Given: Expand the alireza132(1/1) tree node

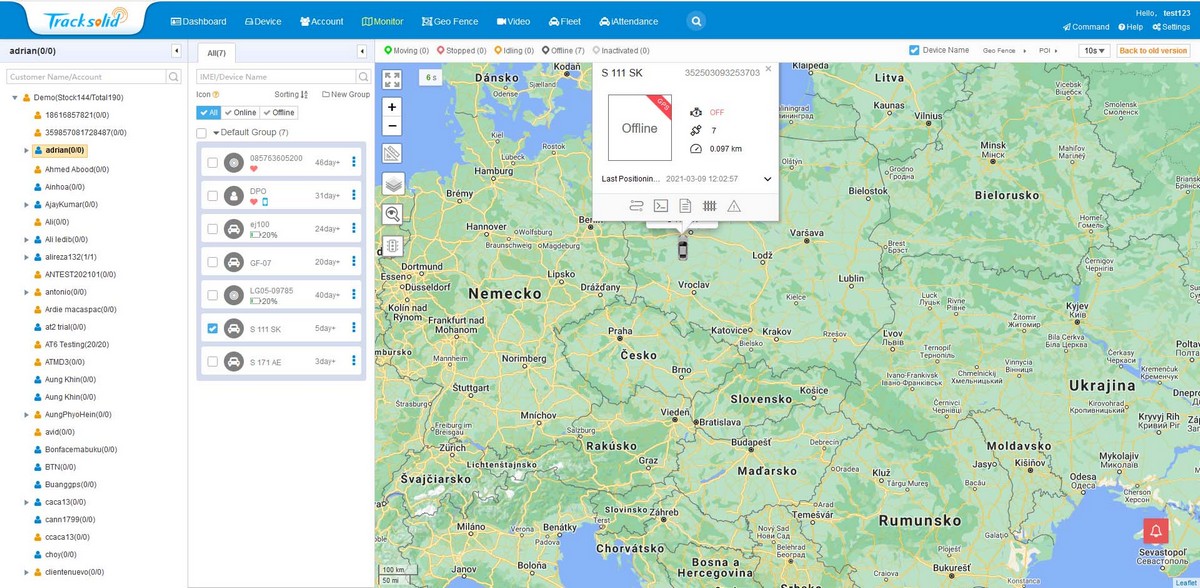Looking at the screenshot, I should coord(26,257).
